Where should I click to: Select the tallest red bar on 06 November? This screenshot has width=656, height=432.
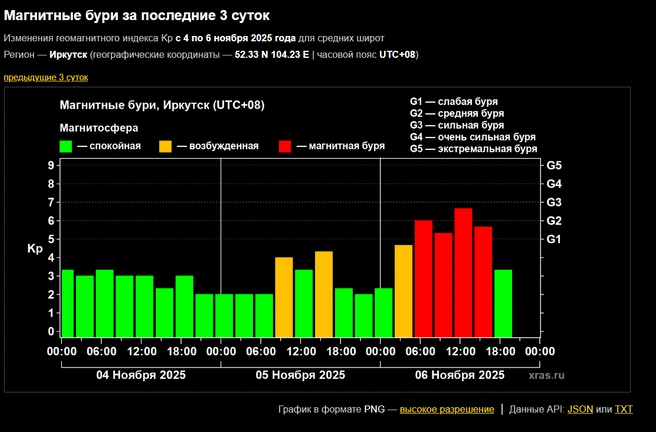coord(463,272)
